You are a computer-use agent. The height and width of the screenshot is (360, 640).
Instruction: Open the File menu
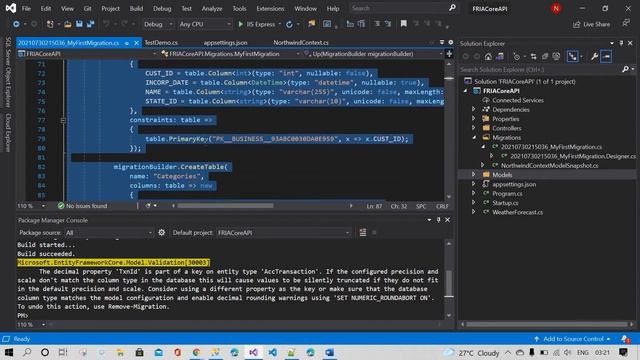click(26, 8)
